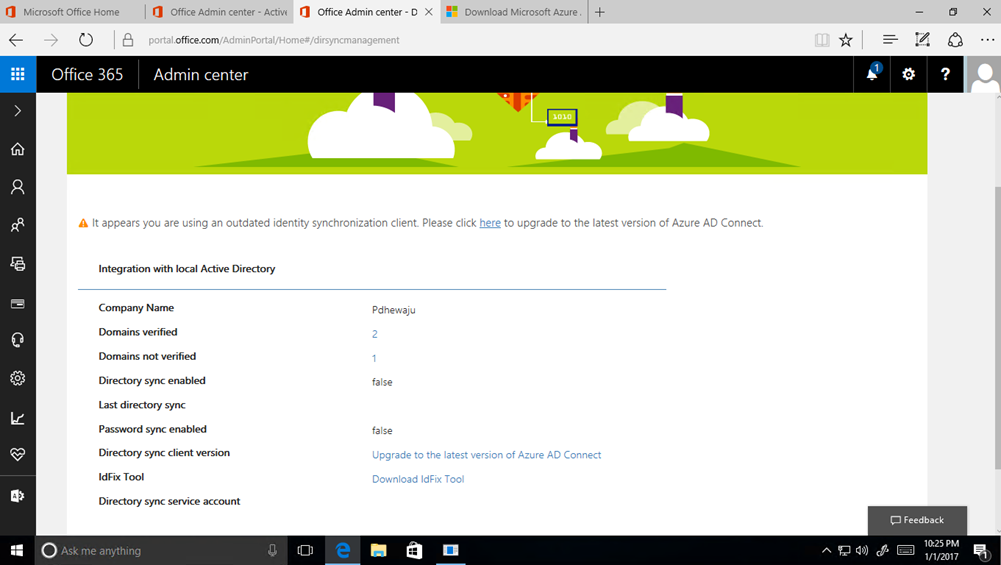Click the page vertical scrollbar
Image resolution: width=1001 pixels, height=565 pixels.
[997, 328]
